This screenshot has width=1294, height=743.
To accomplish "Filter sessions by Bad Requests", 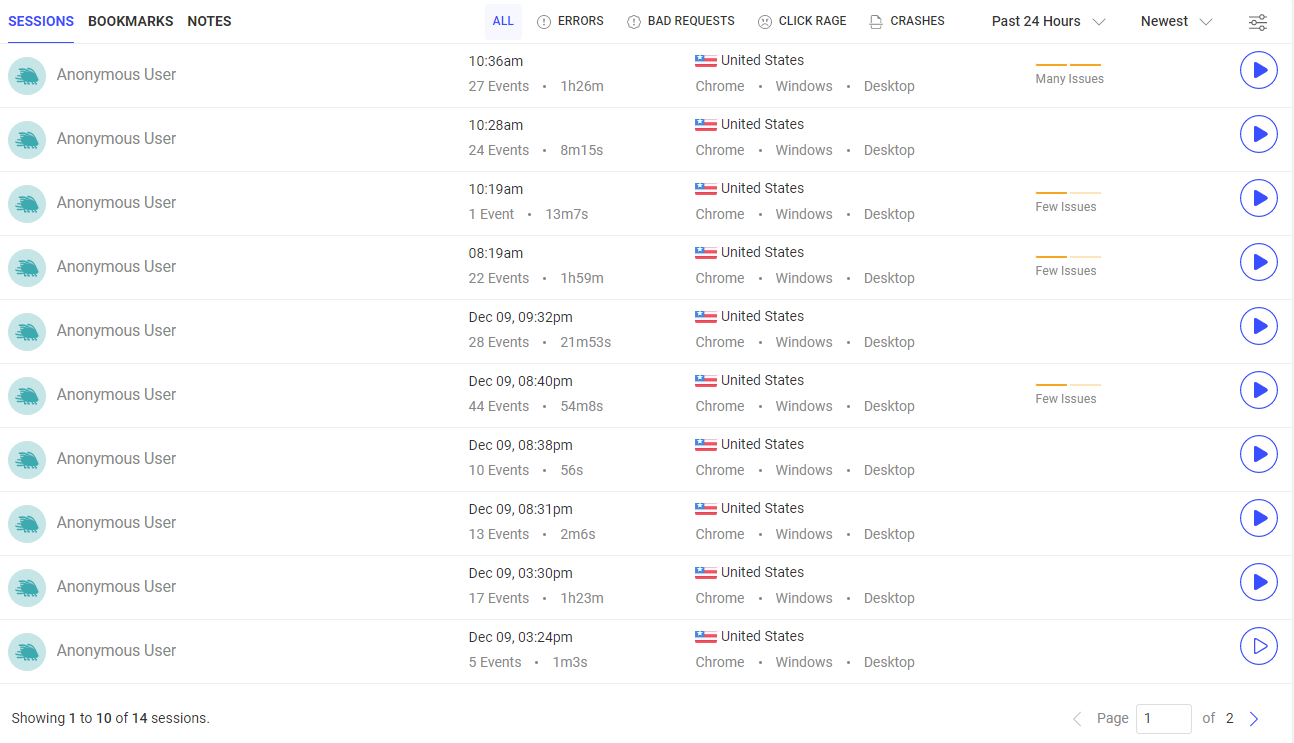I will [x=681, y=21].
